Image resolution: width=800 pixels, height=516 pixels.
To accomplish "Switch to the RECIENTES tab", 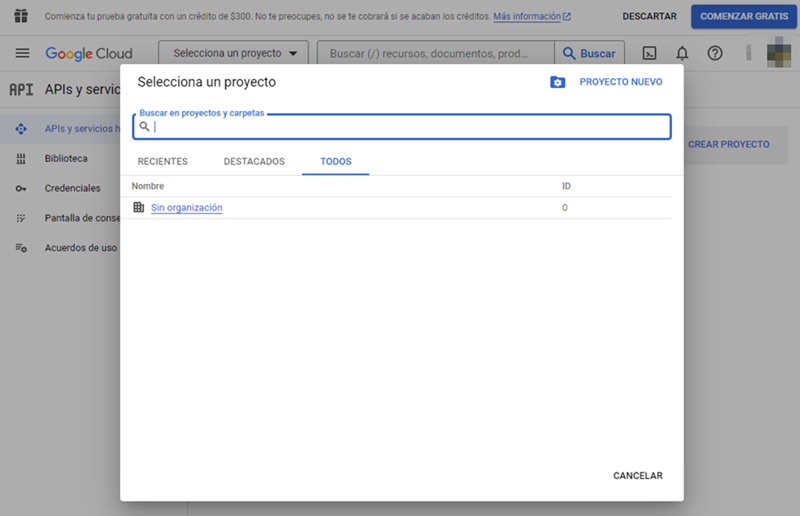I will tap(163, 161).
